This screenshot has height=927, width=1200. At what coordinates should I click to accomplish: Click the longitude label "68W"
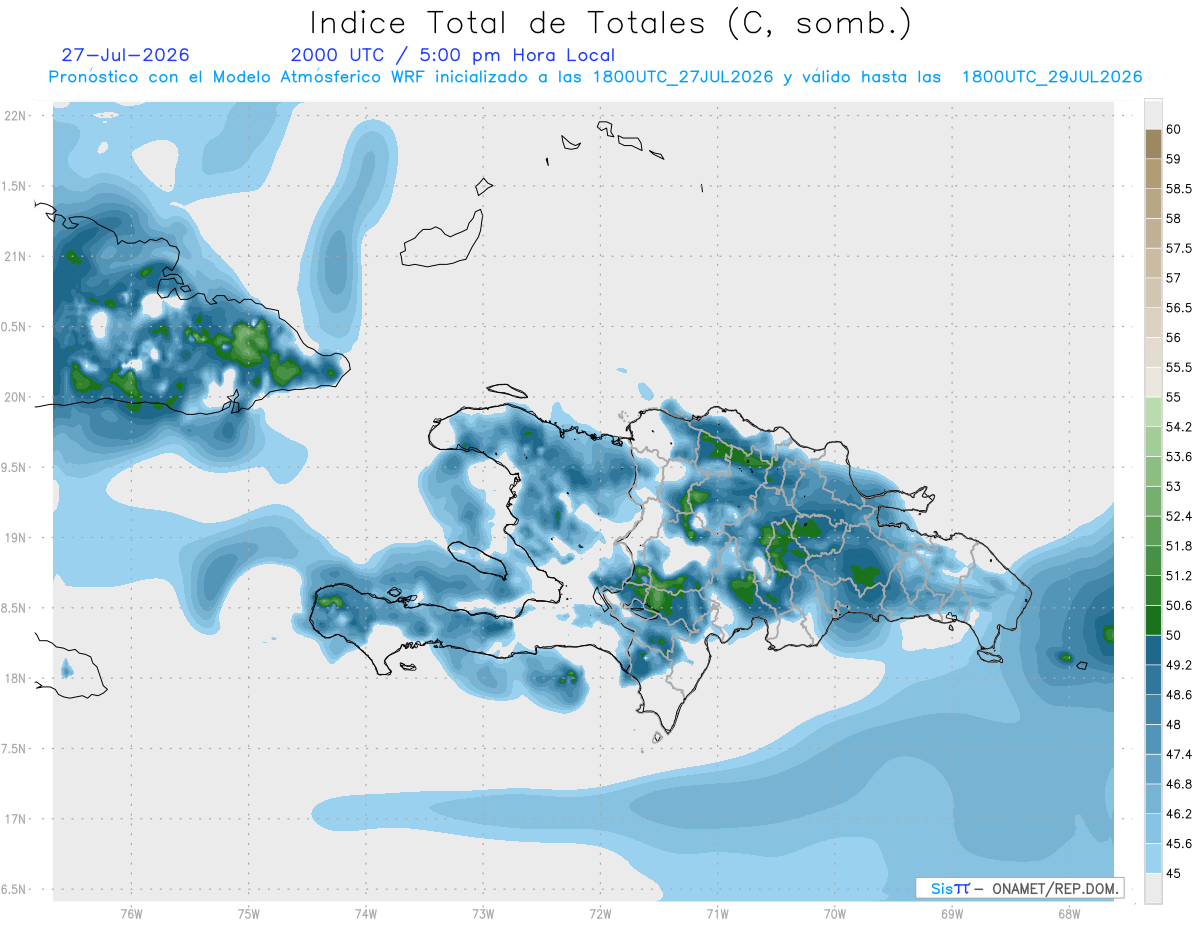[1068, 914]
